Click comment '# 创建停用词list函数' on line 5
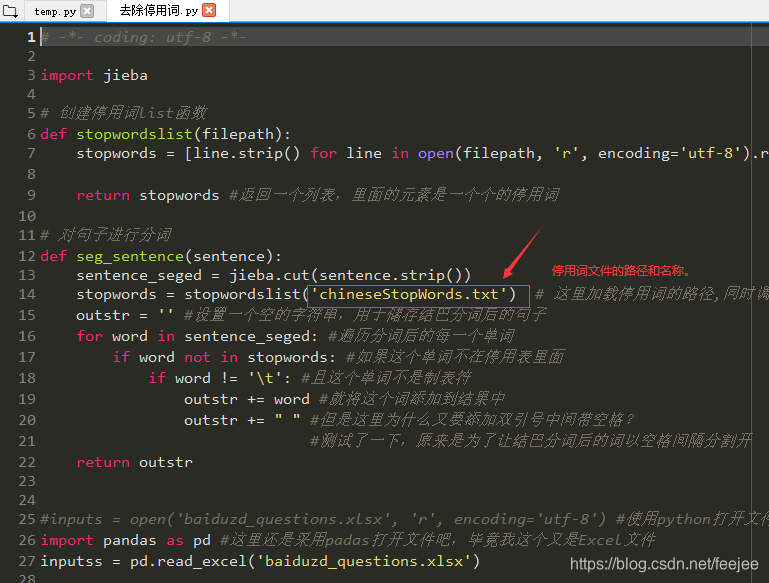 (x=123, y=113)
